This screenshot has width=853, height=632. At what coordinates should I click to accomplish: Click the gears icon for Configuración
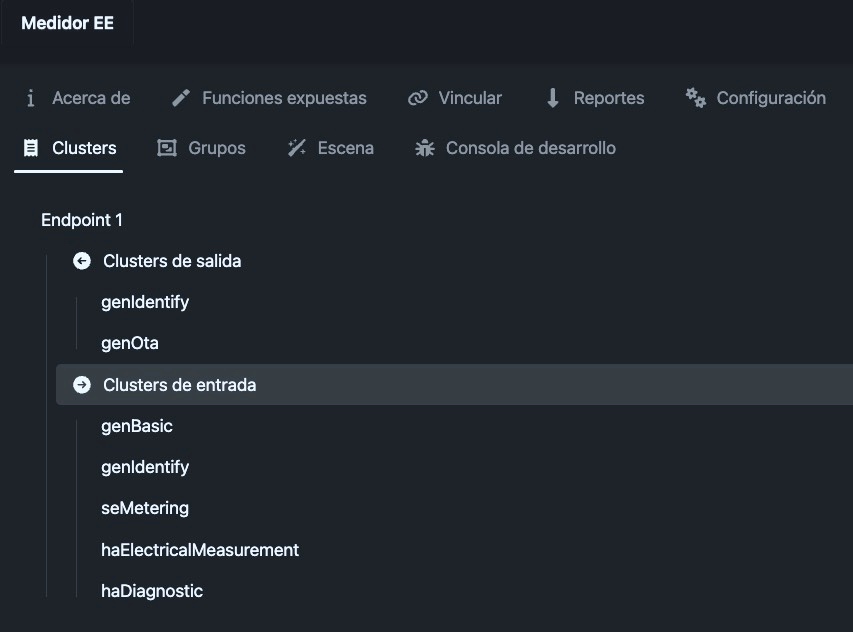pyautogui.click(x=696, y=98)
